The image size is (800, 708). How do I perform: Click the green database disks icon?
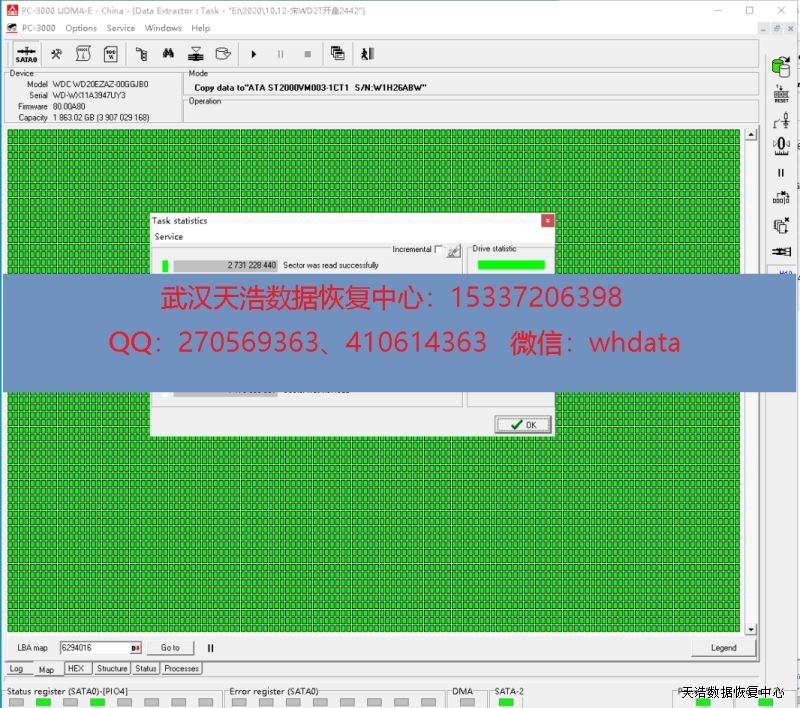pos(781,66)
